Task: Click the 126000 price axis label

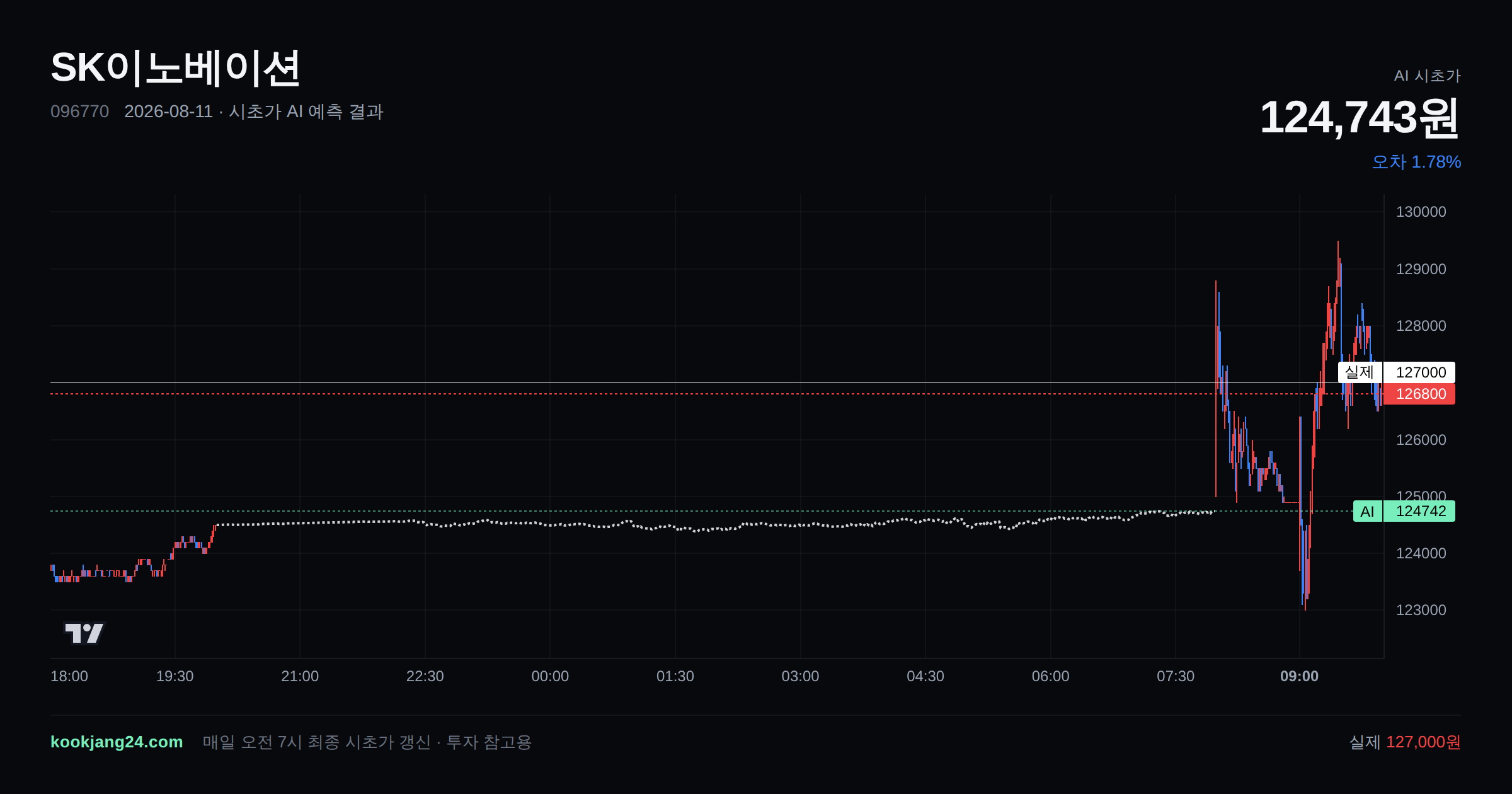Action: tap(1421, 440)
